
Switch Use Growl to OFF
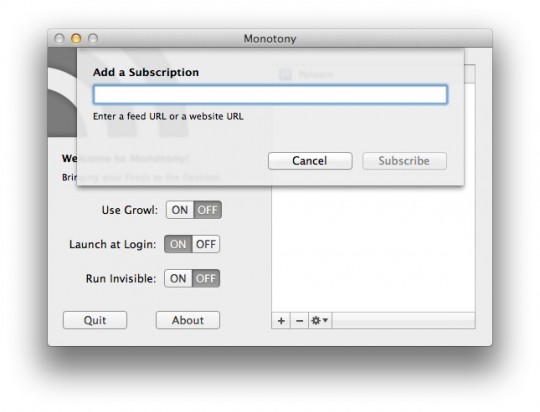[207, 210]
